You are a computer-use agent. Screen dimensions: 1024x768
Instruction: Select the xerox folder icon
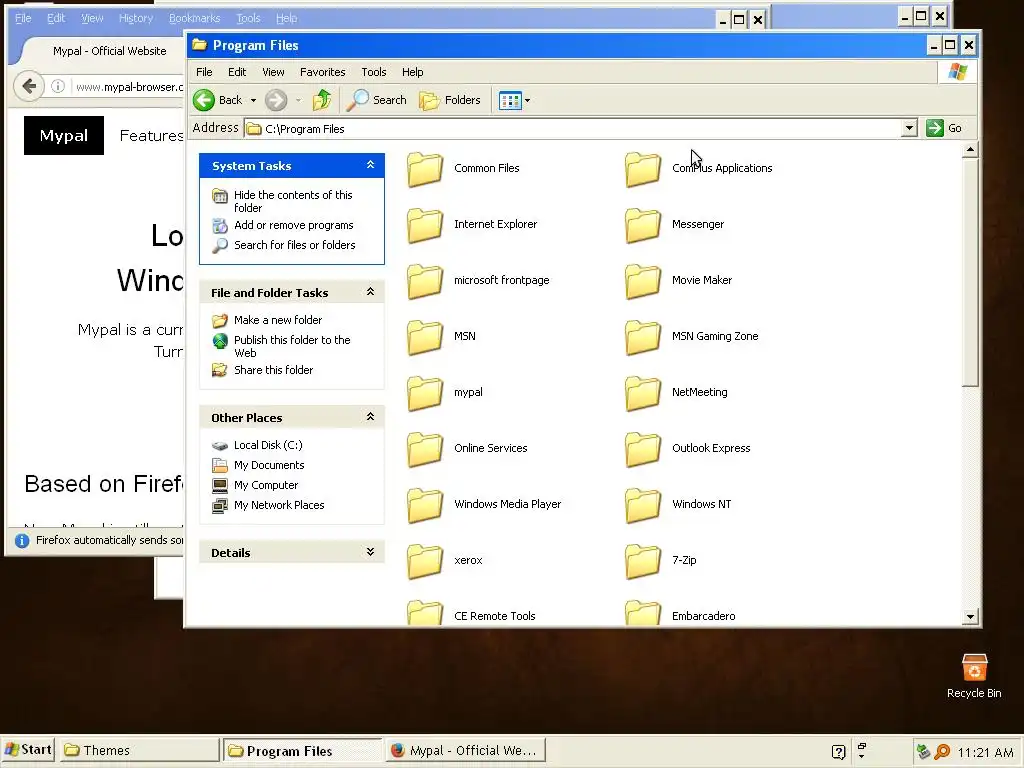(x=425, y=562)
